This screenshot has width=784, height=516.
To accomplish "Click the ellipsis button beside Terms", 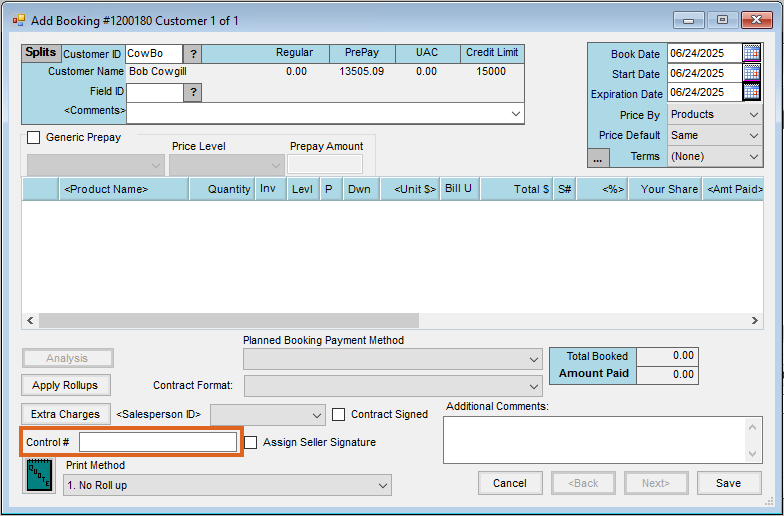I will tap(598, 158).
